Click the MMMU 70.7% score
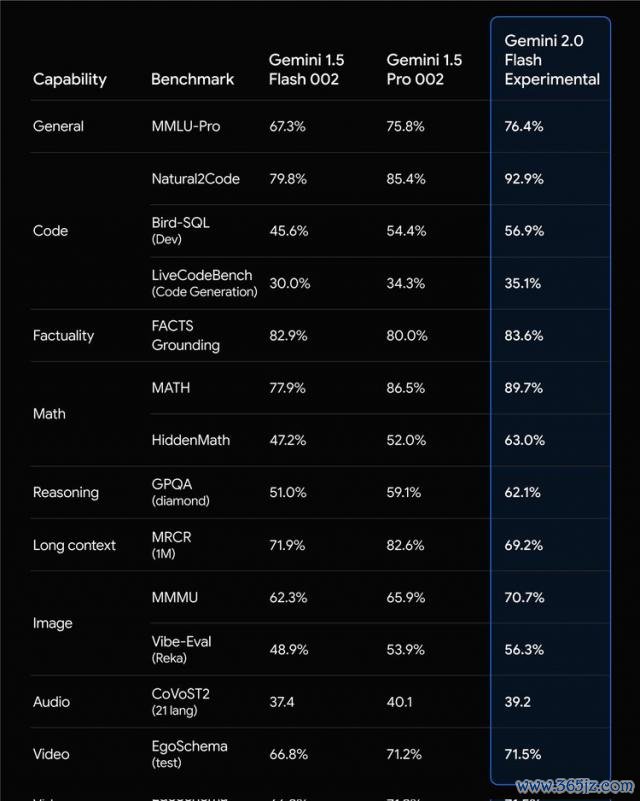640x801 pixels. click(x=525, y=597)
